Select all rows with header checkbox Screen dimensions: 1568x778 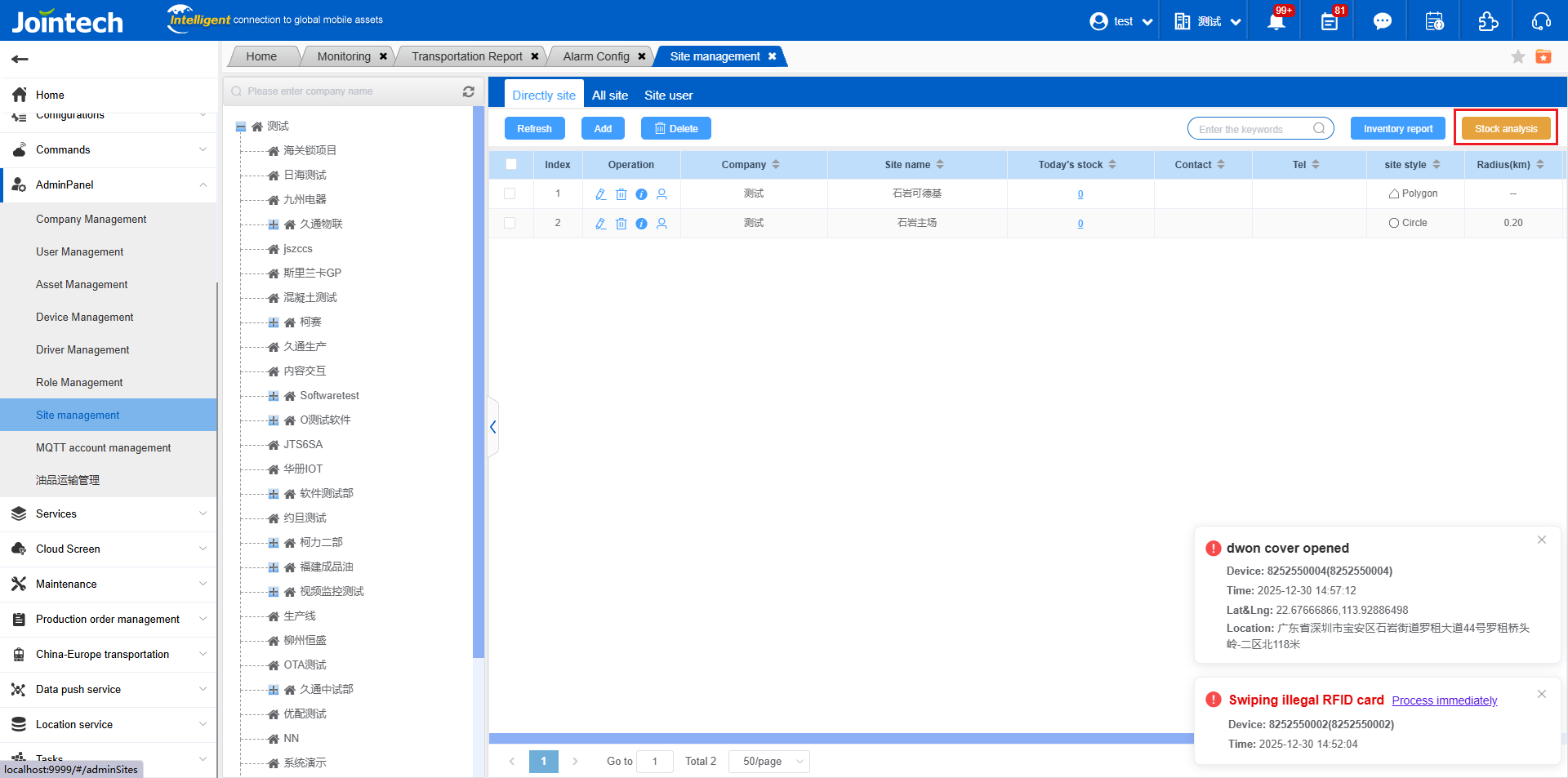pyautogui.click(x=511, y=164)
